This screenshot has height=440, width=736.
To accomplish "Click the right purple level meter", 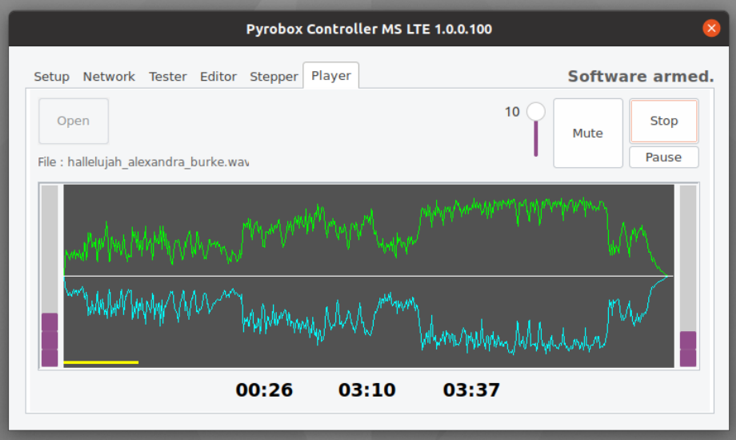I will tap(688, 349).
